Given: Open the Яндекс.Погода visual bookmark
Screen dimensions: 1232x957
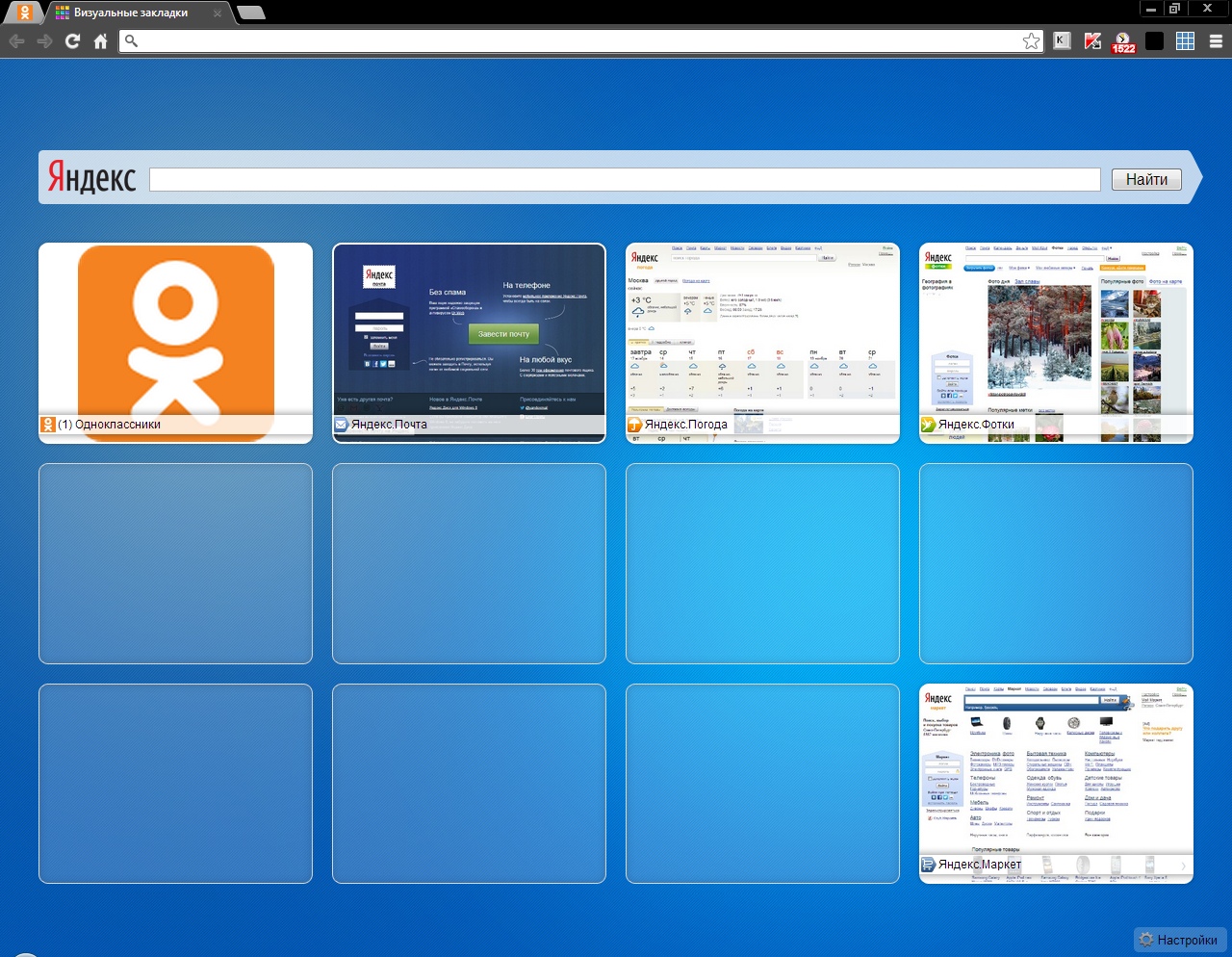Looking at the screenshot, I should pyautogui.click(x=762, y=343).
